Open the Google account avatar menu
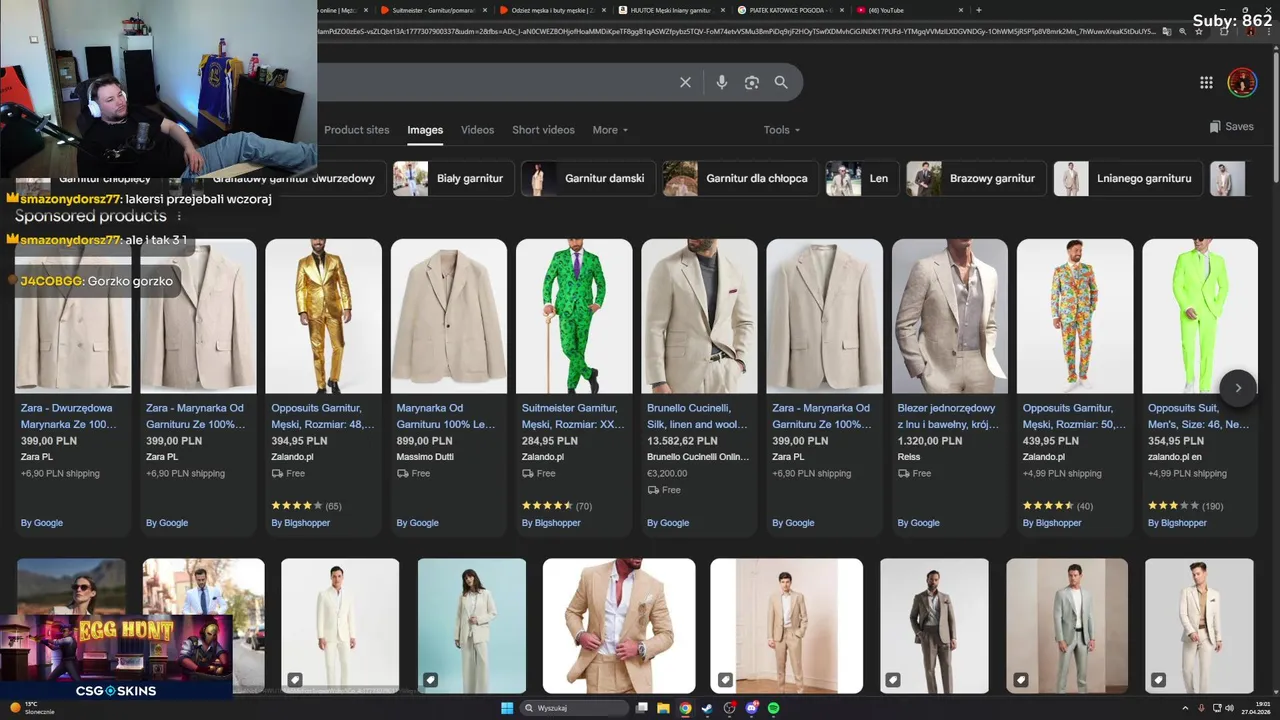This screenshot has height=720, width=1280. [x=1242, y=82]
